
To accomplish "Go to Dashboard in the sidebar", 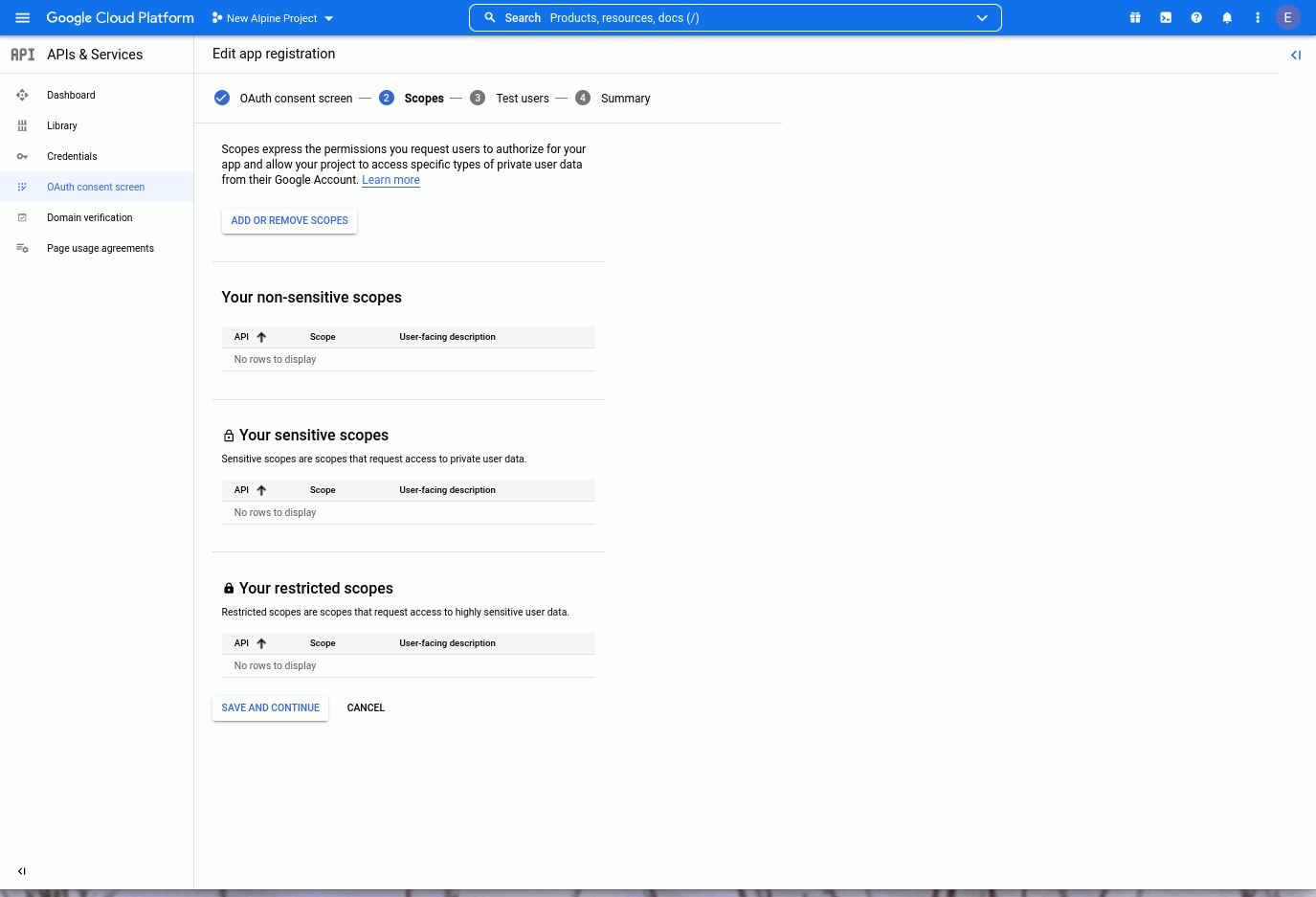I will (x=71, y=95).
